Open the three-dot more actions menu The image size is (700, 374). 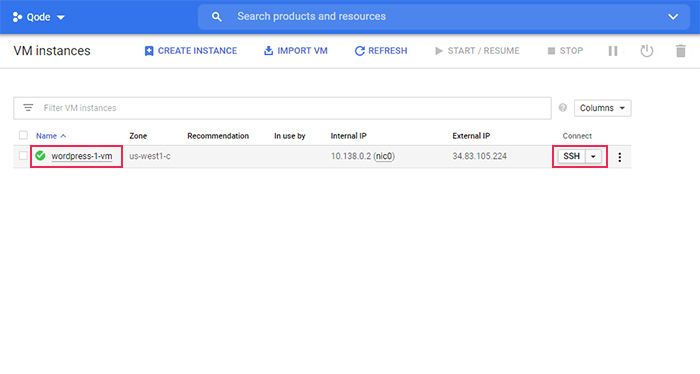pyautogui.click(x=619, y=157)
